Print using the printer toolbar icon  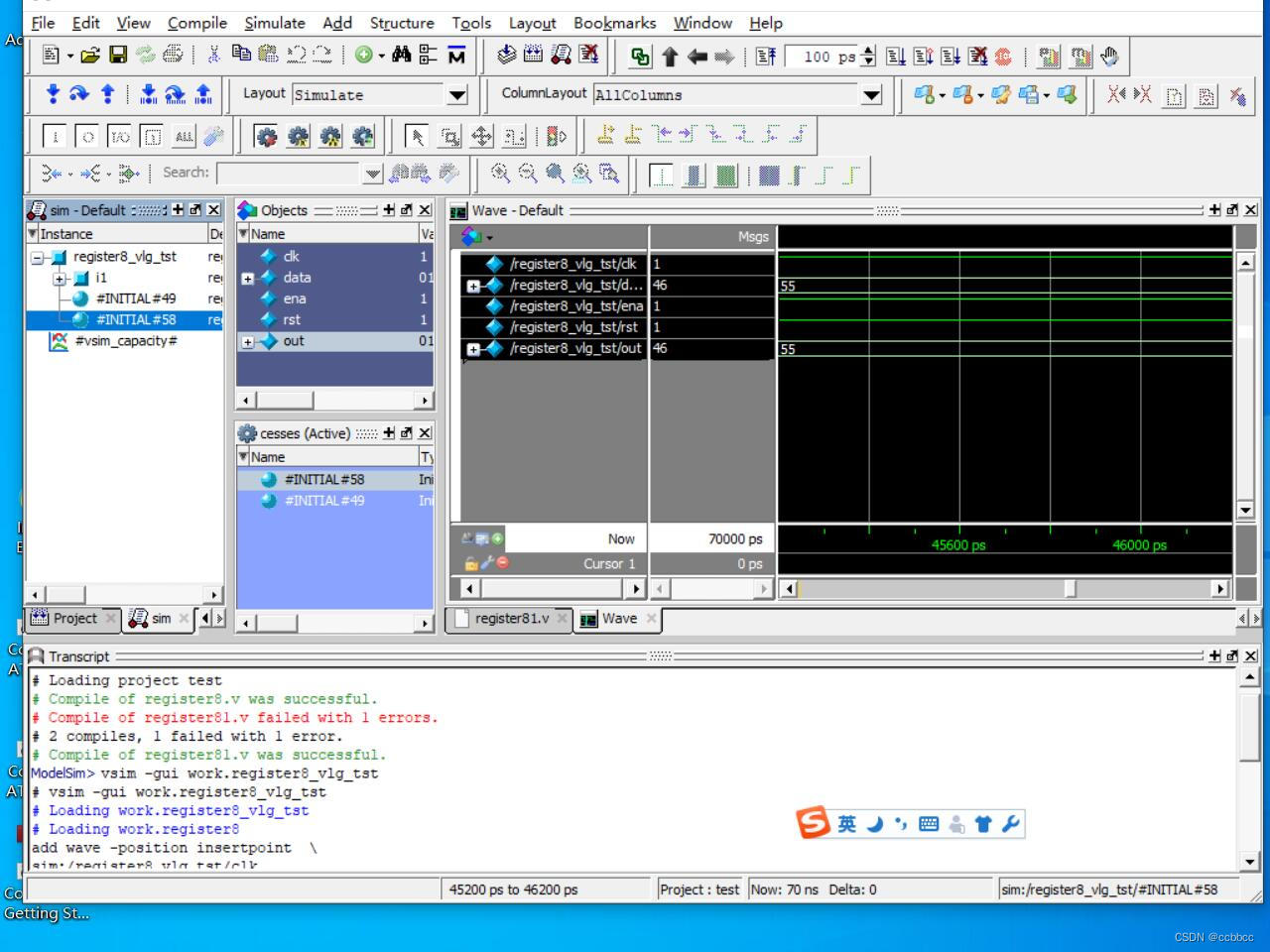click(173, 56)
